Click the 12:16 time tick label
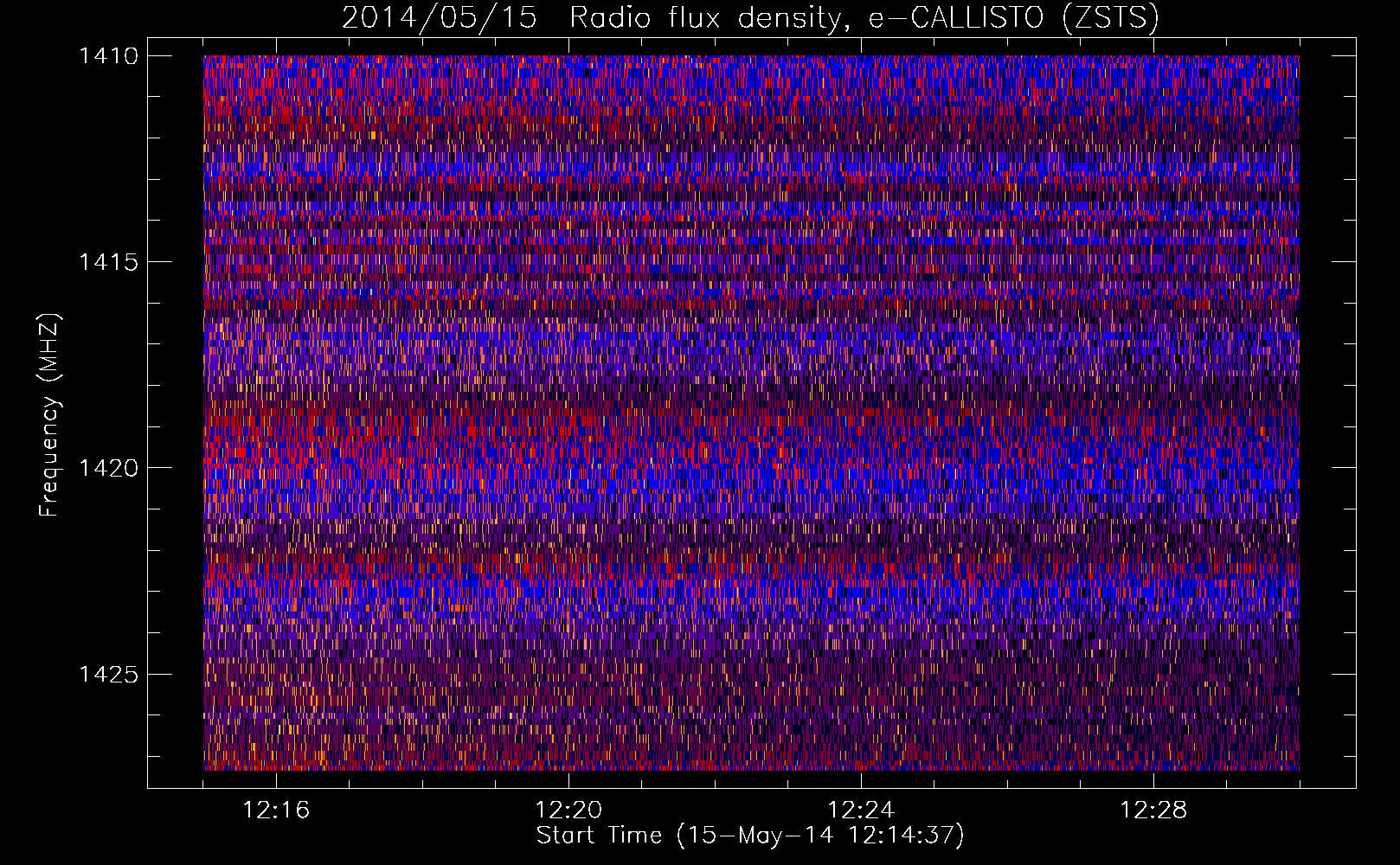Screen dimensions: 1400x865 pyautogui.click(x=276, y=811)
